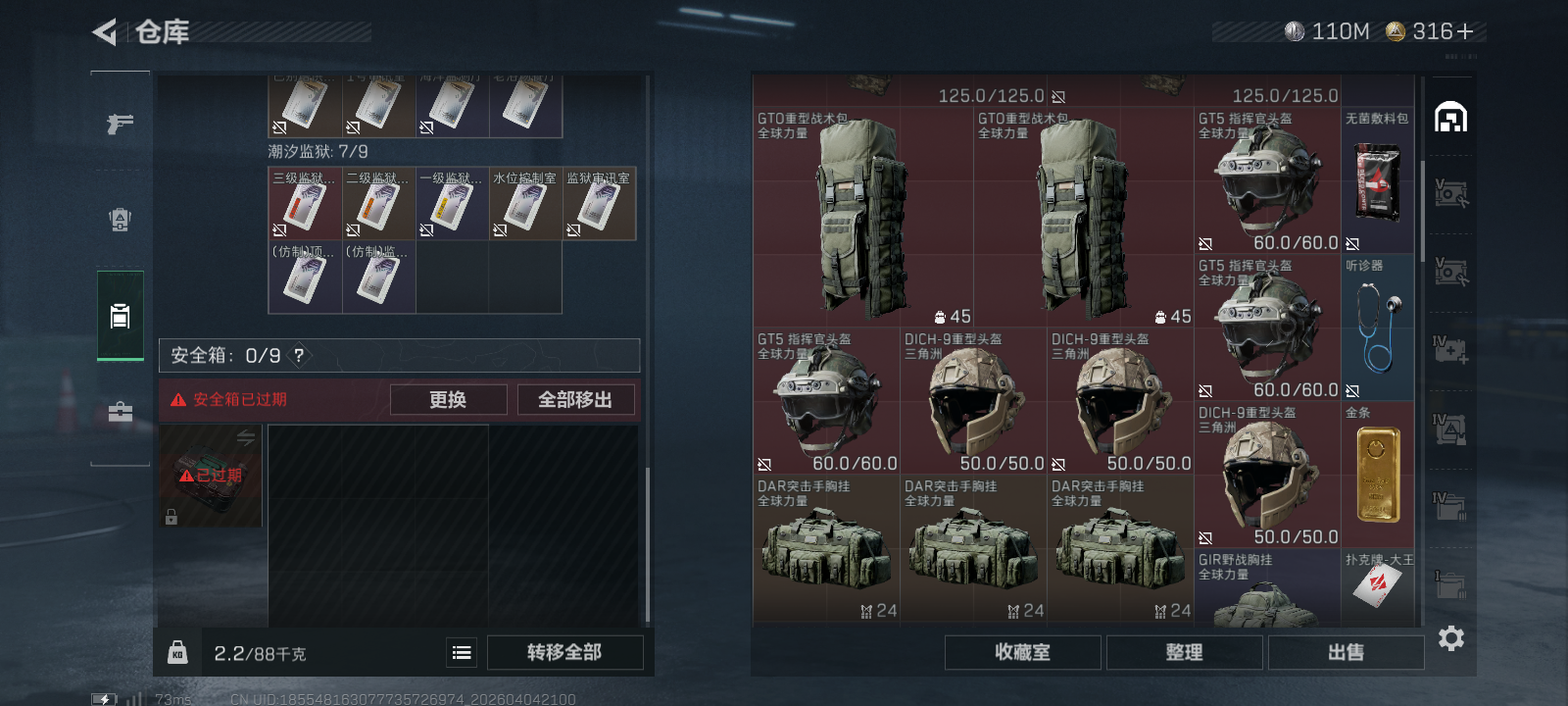The width and height of the screenshot is (1568, 706).
Task: Click the 出售 sell button
Action: coord(1346,652)
